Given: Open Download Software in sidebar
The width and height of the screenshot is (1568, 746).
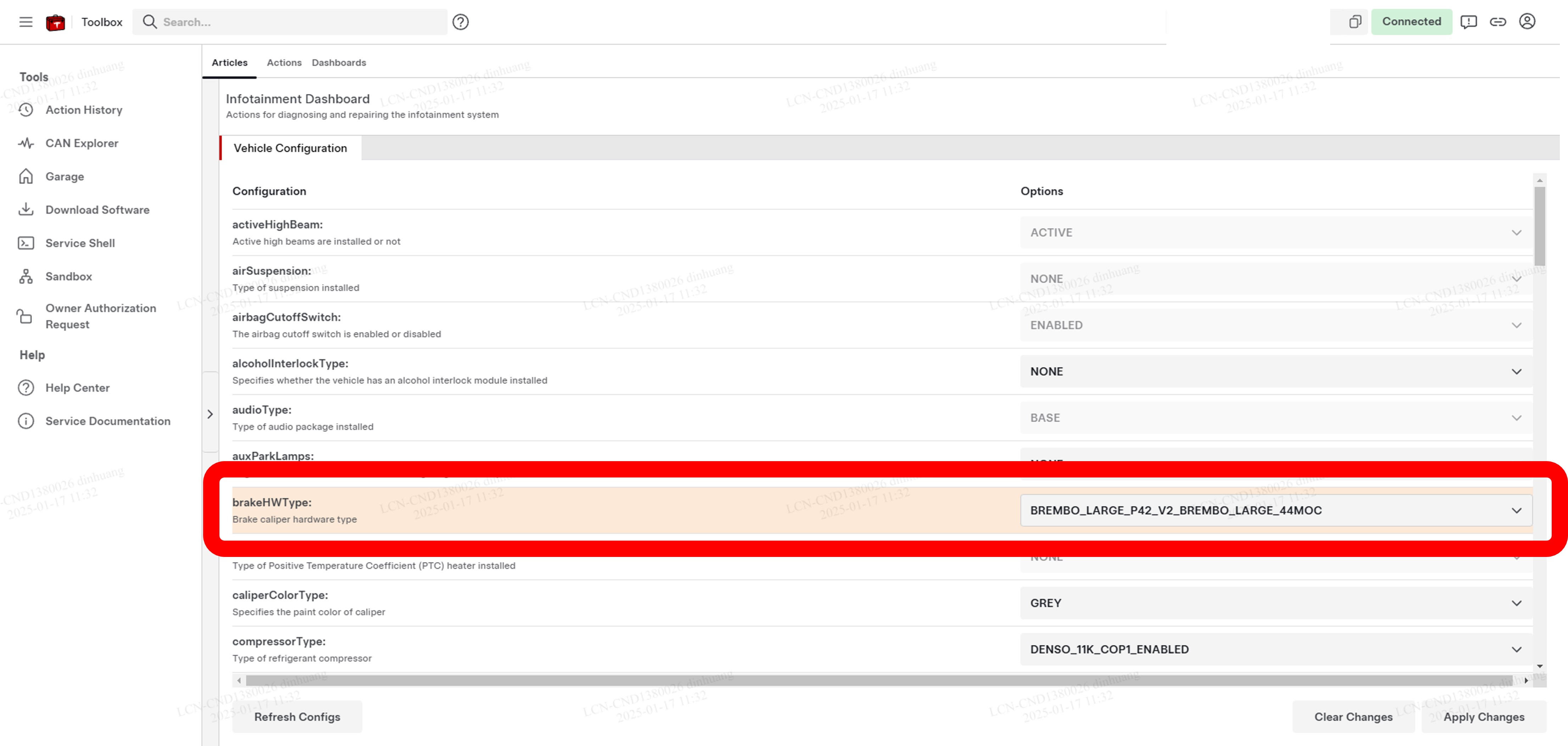Looking at the screenshot, I should point(97,210).
